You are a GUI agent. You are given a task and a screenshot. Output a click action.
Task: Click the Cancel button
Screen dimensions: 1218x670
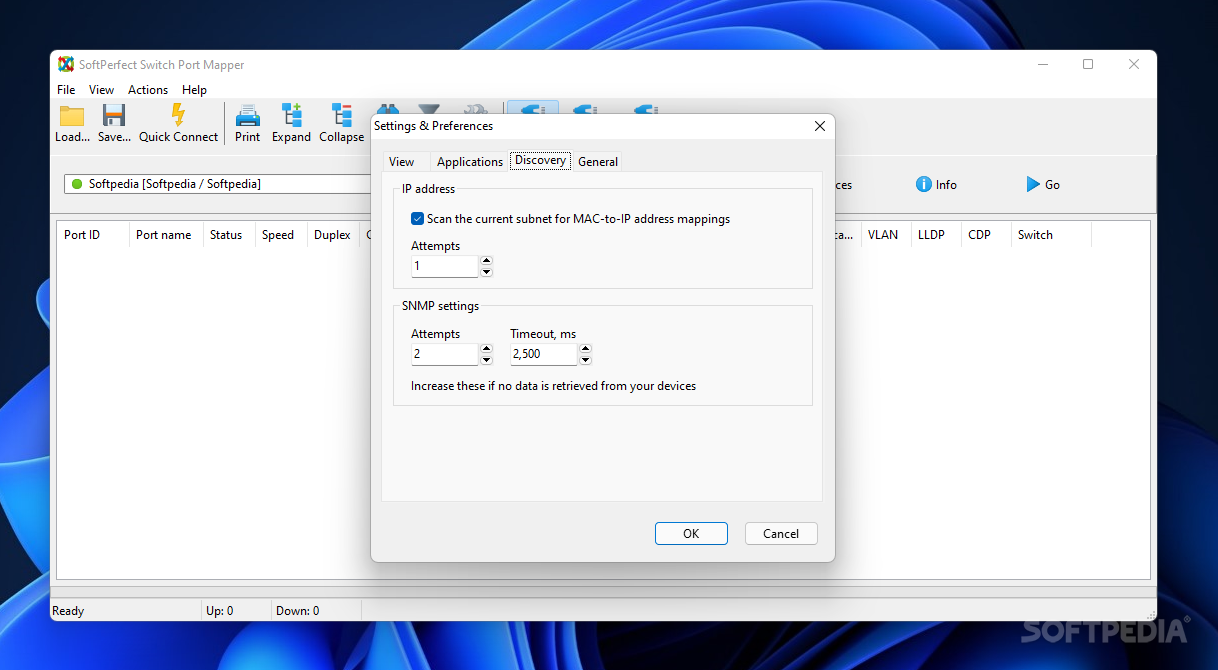(781, 533)
